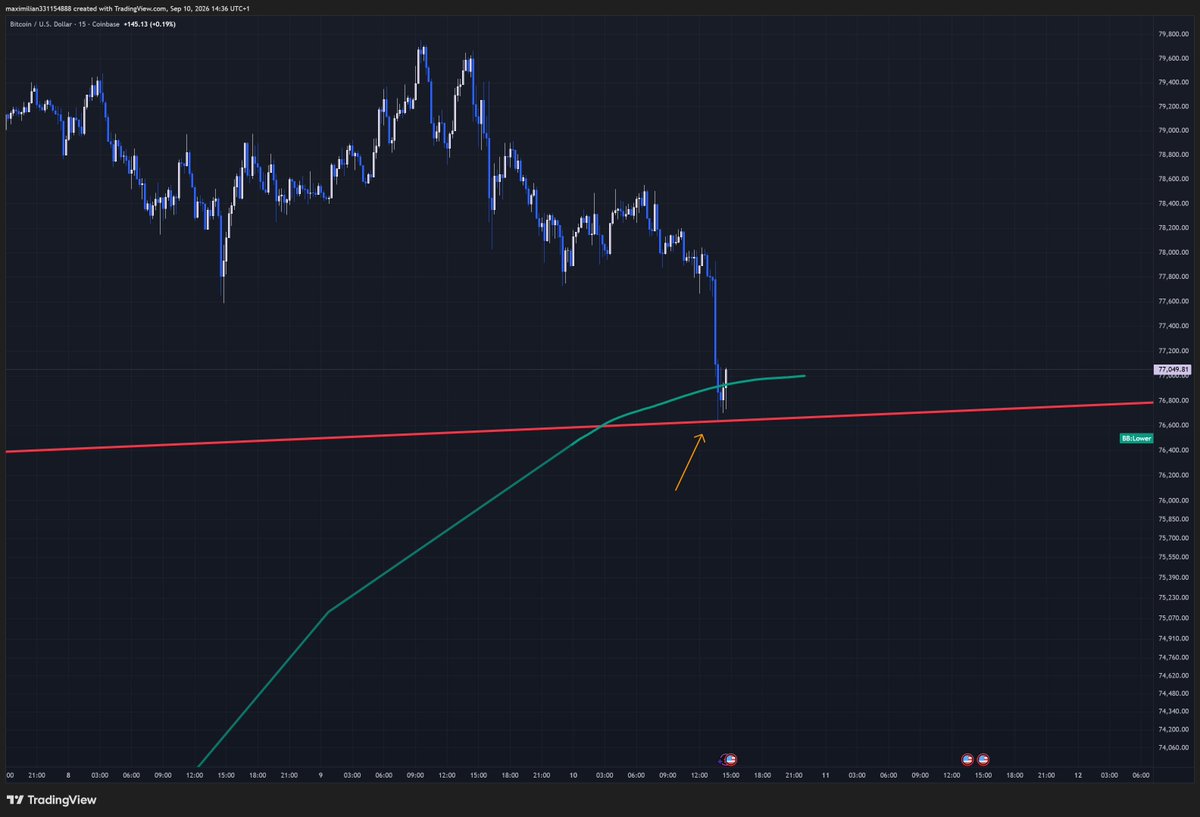Click the date label 9 on the time axis
Screen dimensions: 1200x817
pyautogui.click(x=321, y=775)
